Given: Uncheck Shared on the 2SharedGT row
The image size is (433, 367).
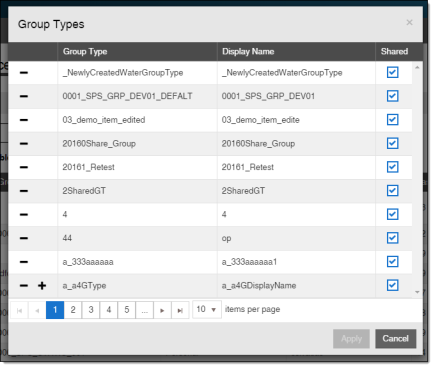Looking at the screenshot, I should pyautogui.click(x=393, y=191).
